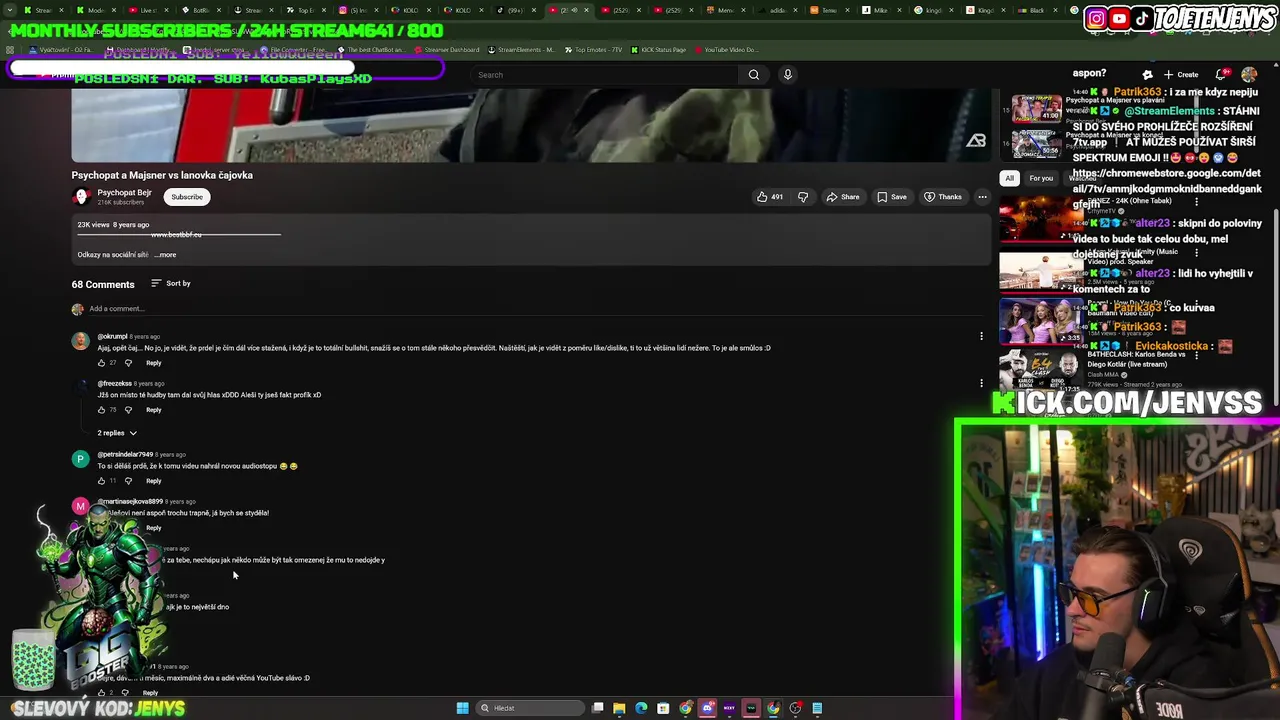Screen dimensions: 1280x720
Task: Dislike the comment by @petrsindelar7949
Action: 128,481
